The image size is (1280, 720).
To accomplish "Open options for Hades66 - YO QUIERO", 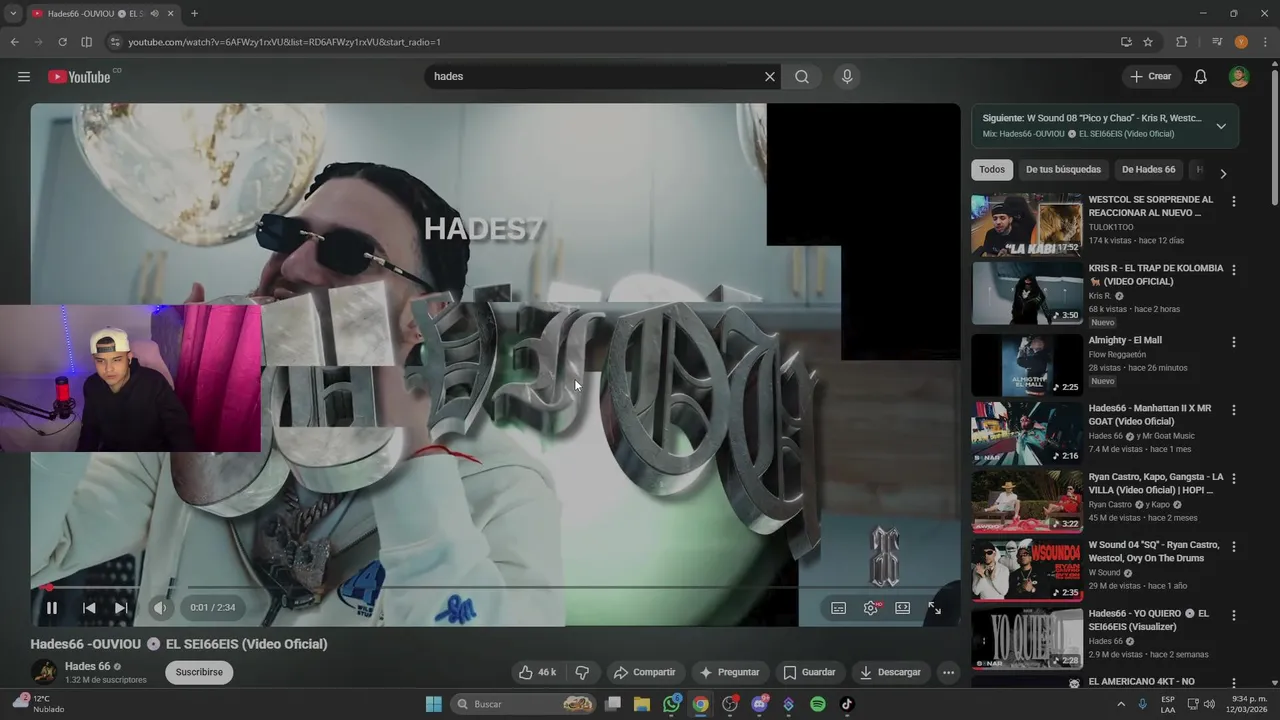I will (1233, 615).
